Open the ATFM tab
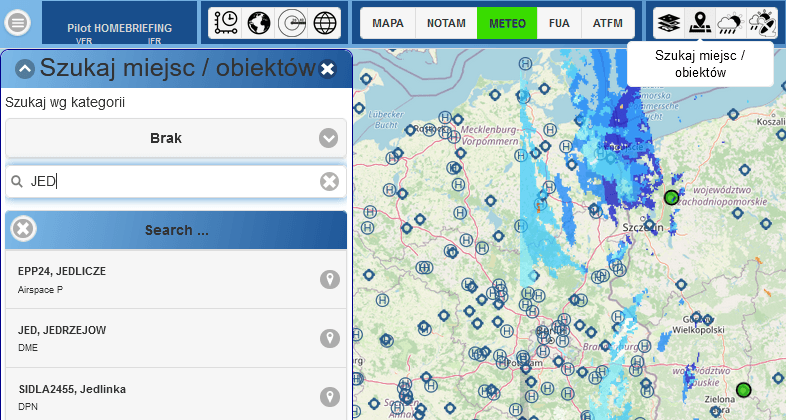Viewport: 786px width, 420px height. point(608,23)
